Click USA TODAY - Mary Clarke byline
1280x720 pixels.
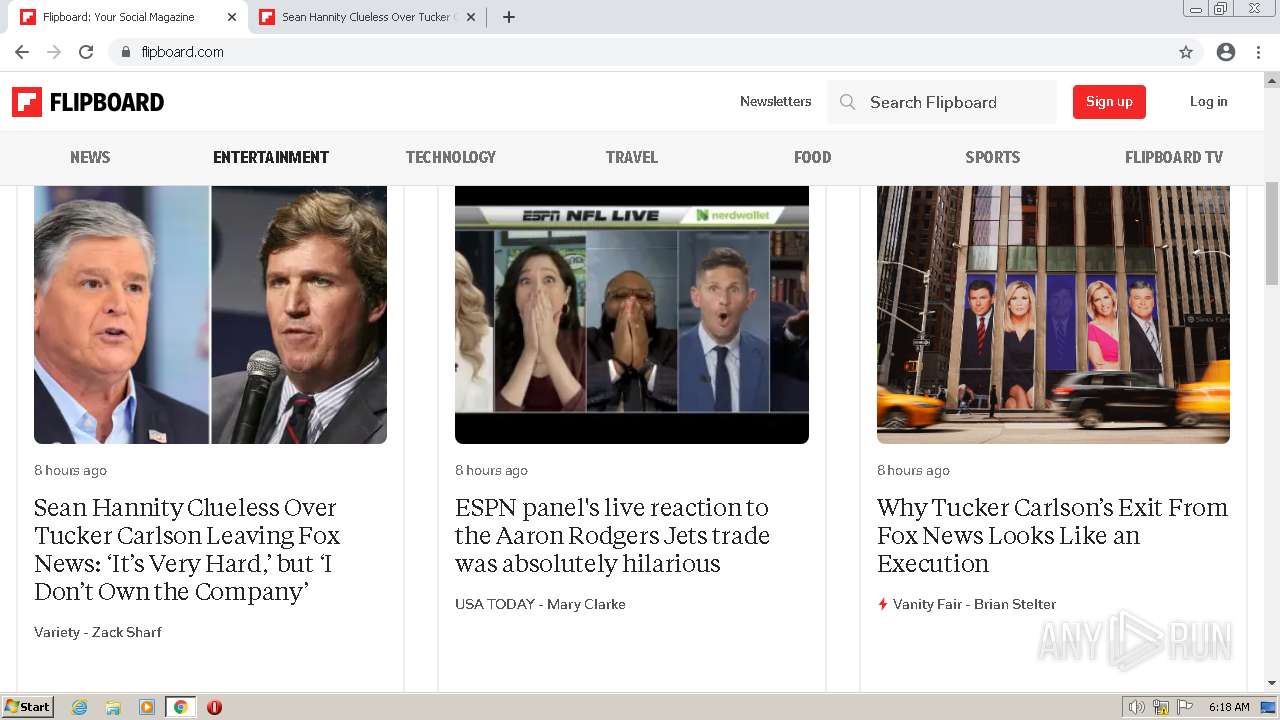[x=540, y=604]
